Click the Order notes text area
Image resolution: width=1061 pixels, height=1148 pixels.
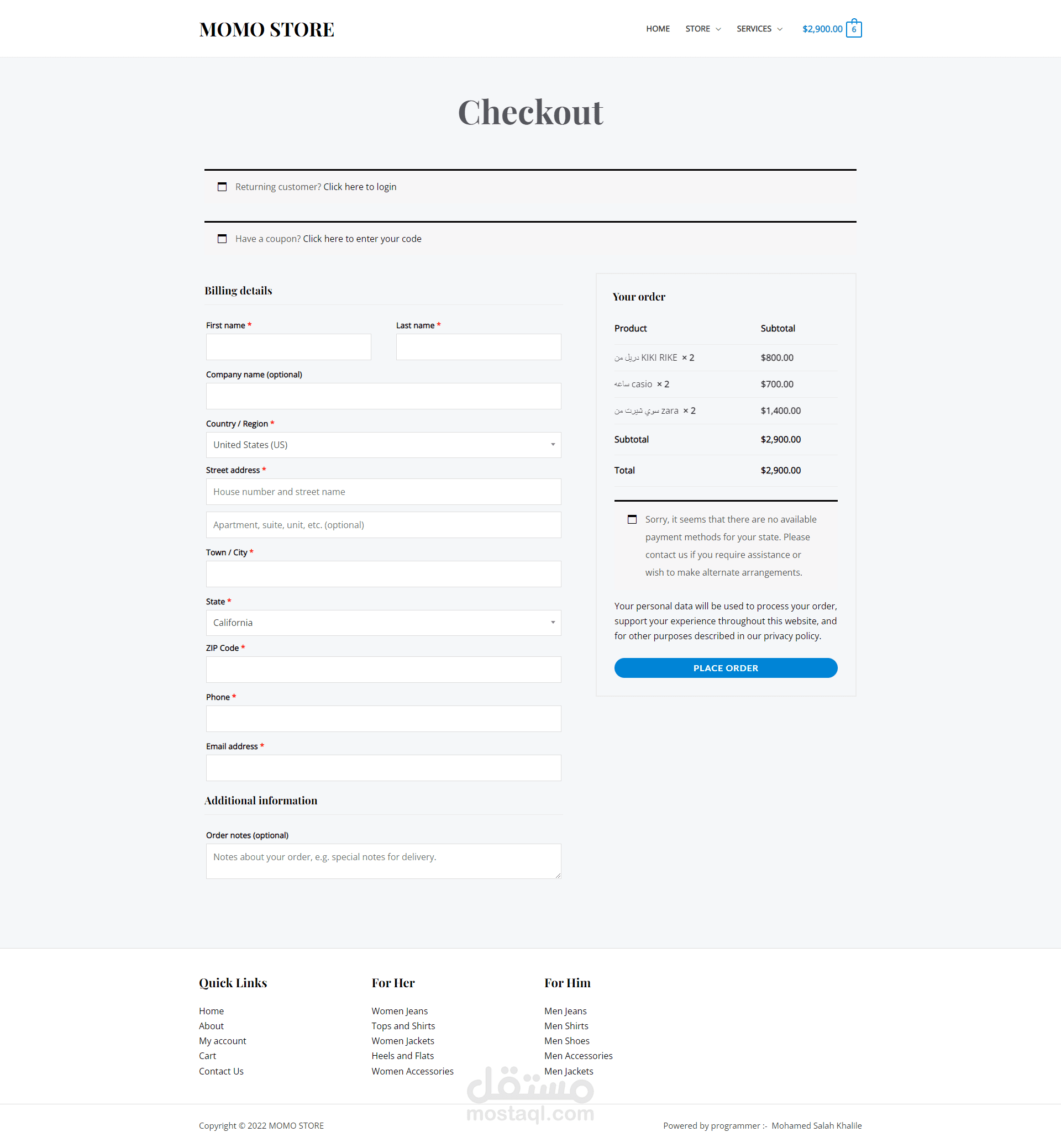click(383, 861)
